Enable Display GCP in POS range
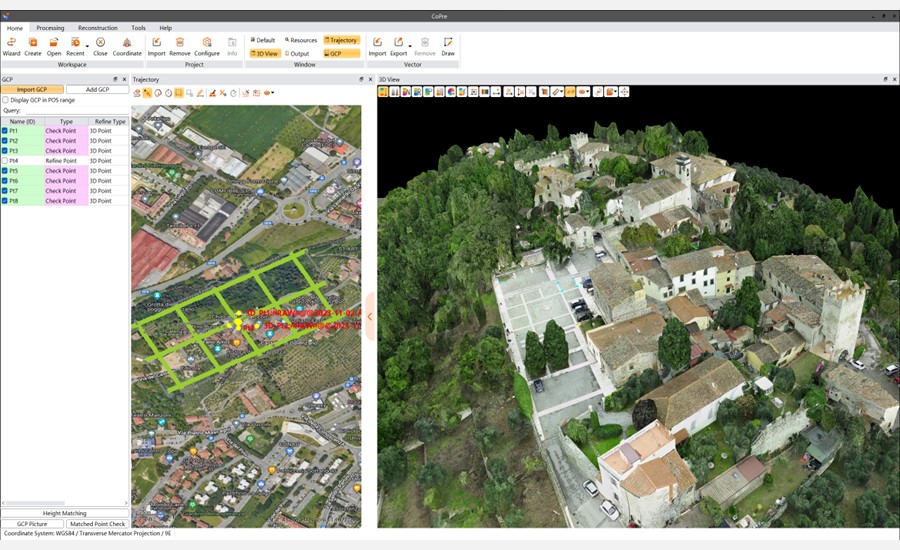 [x=5, y=100]
